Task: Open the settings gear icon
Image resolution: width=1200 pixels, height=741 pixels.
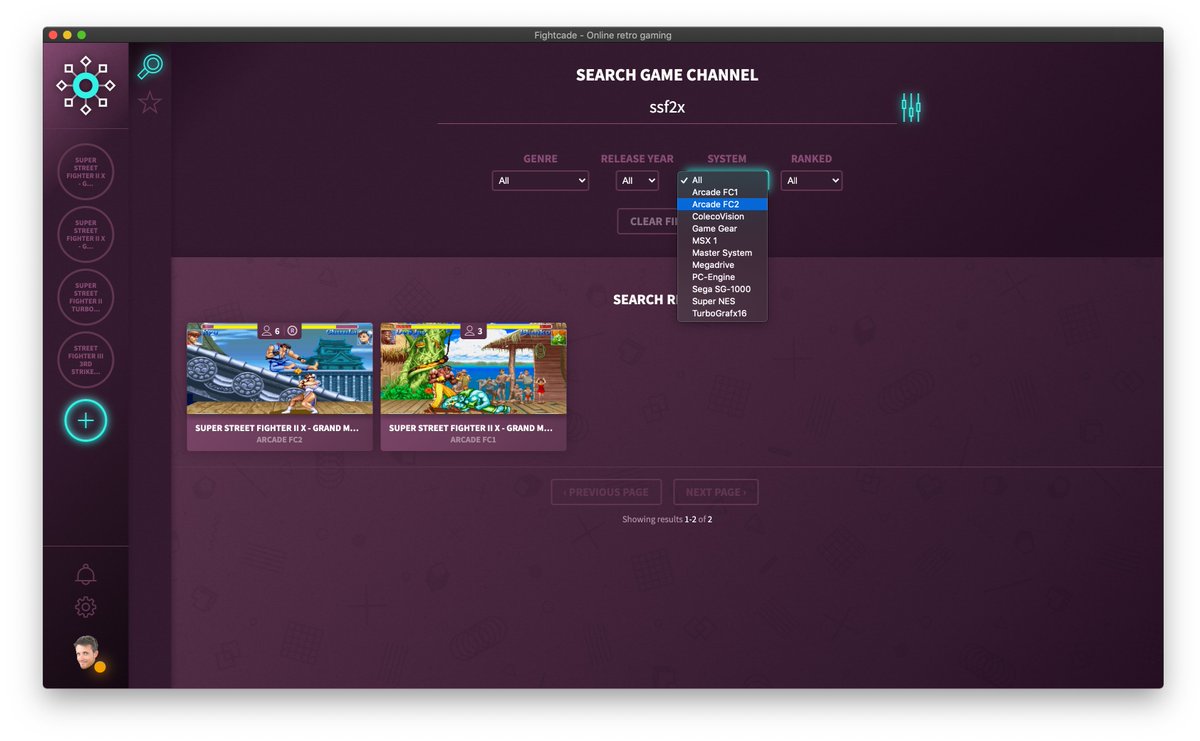Action: (86, 606)
